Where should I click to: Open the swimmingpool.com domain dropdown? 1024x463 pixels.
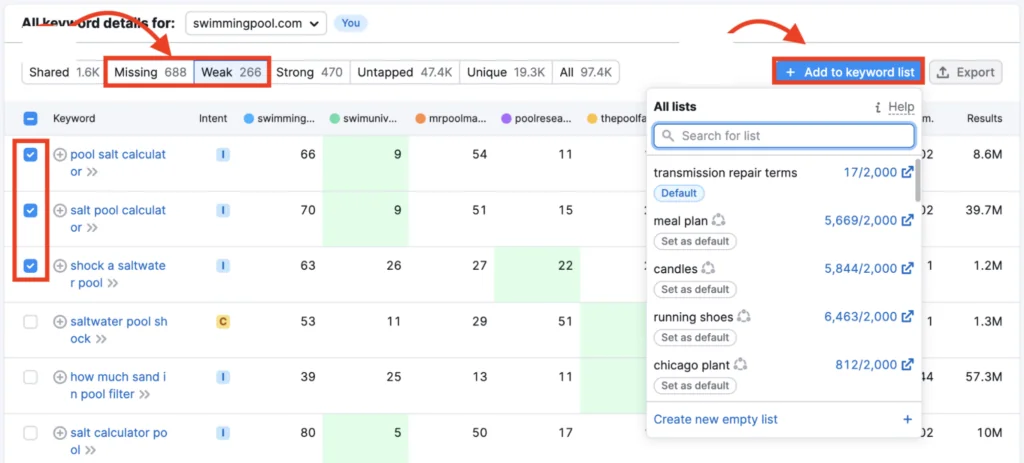(256, 24)
